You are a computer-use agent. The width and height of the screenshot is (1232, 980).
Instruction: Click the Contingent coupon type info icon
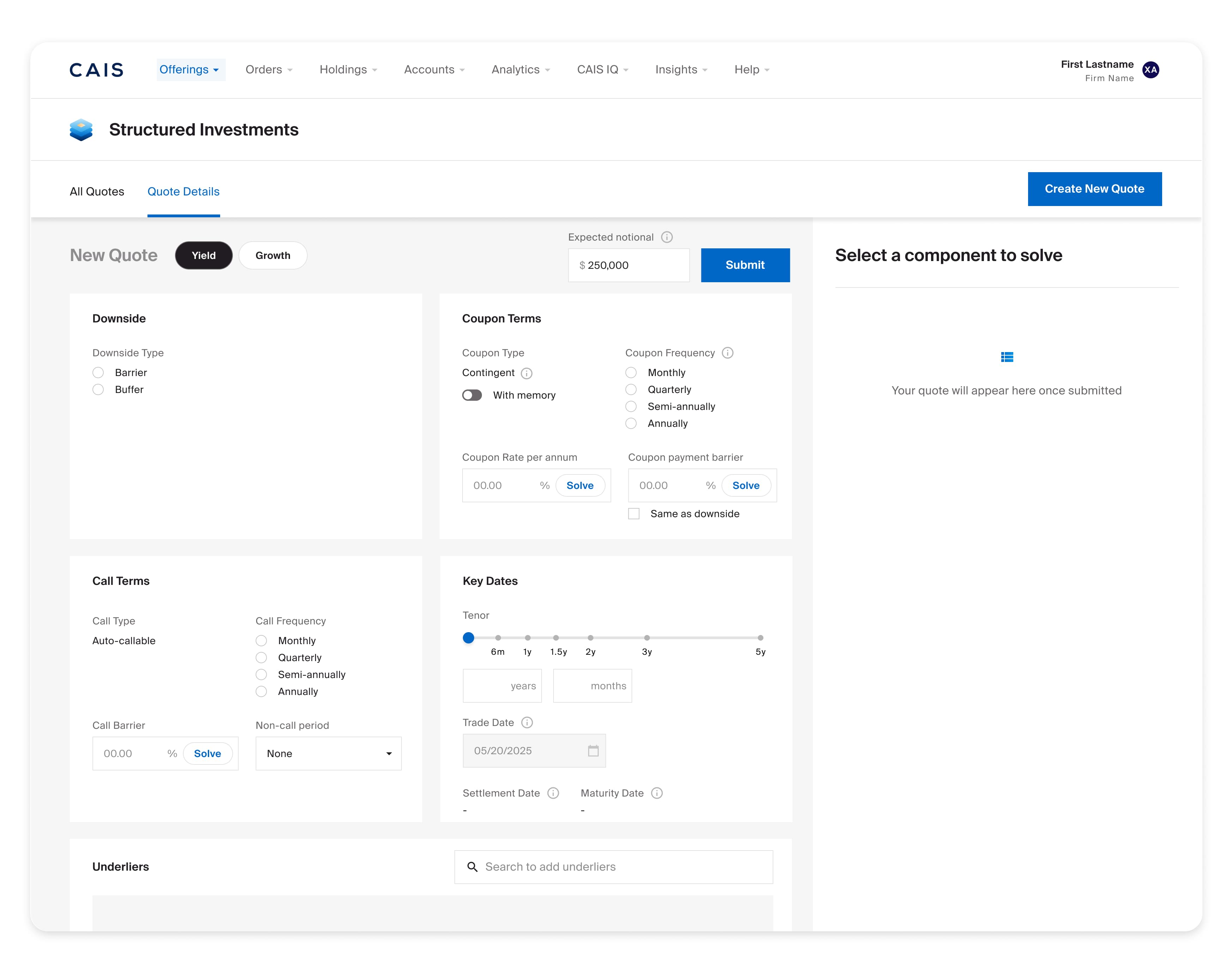(x=527, y=373)
